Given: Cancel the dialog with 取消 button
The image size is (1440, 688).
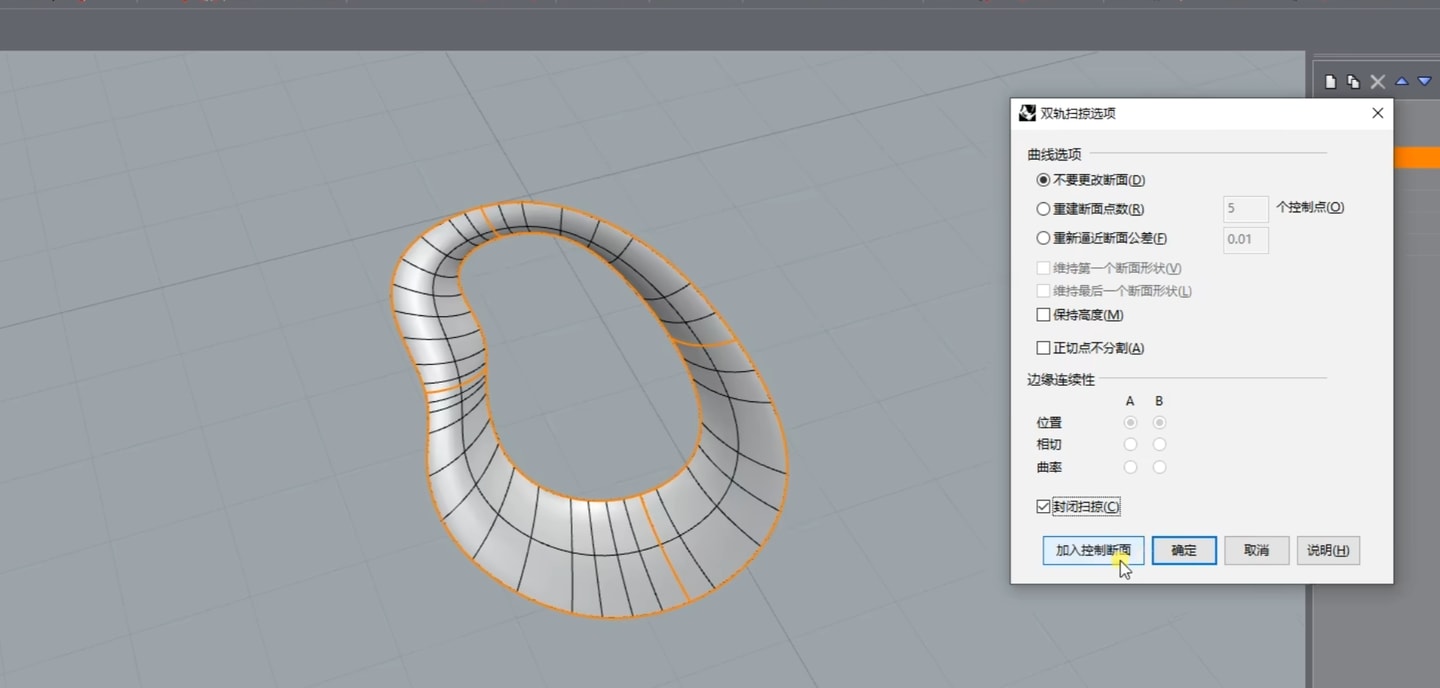Looking at the screenshot, I should [x=1256, y=550].
